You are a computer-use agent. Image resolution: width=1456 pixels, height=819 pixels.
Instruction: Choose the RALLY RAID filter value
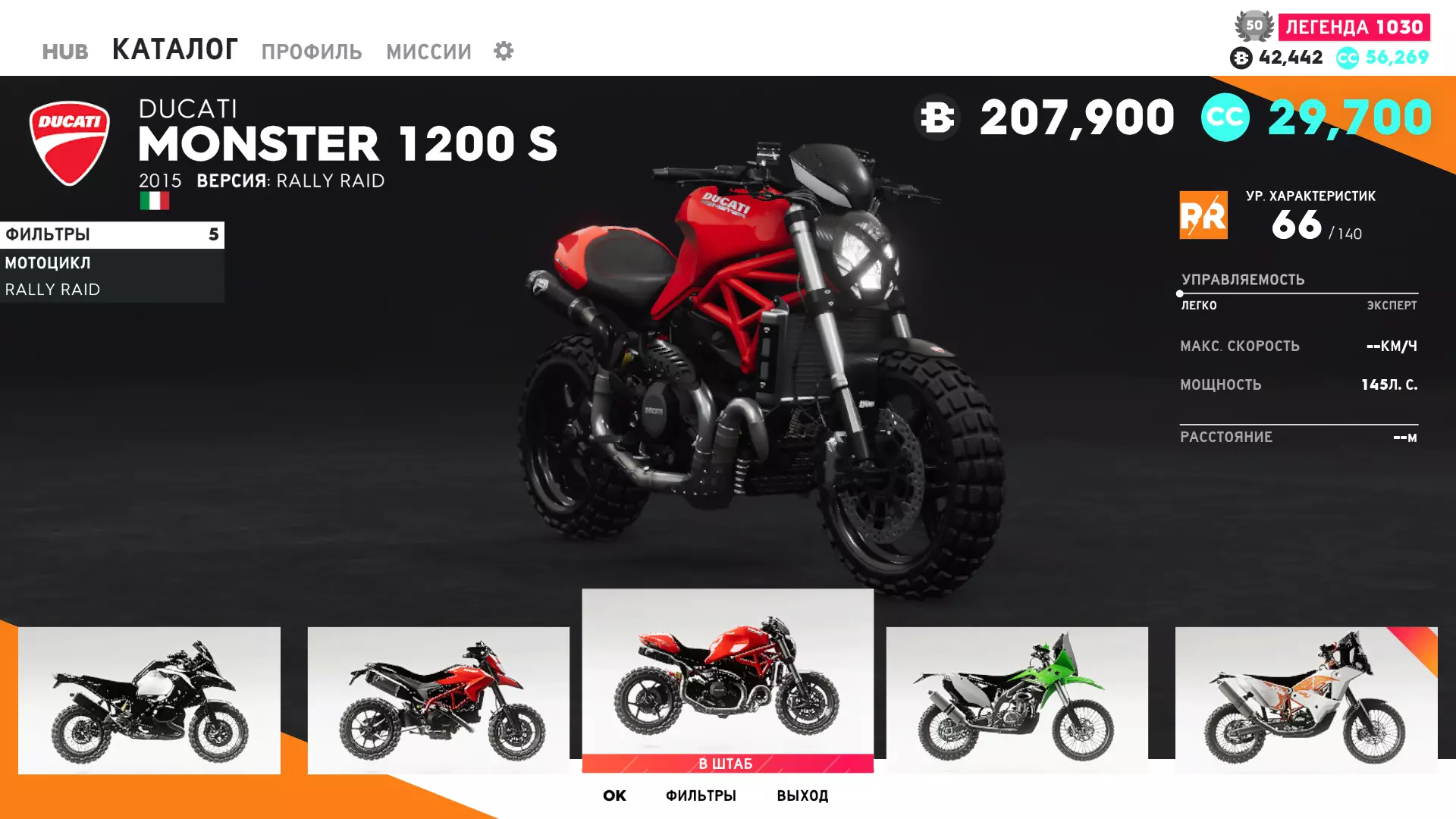[x=112, y=290]
